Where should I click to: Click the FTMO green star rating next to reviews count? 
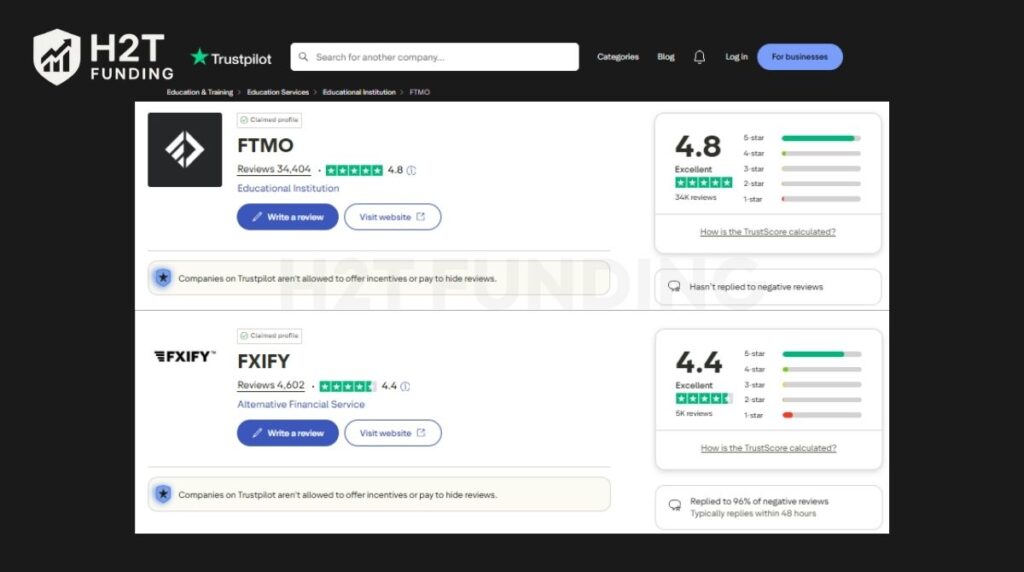[x=354, y=170]
